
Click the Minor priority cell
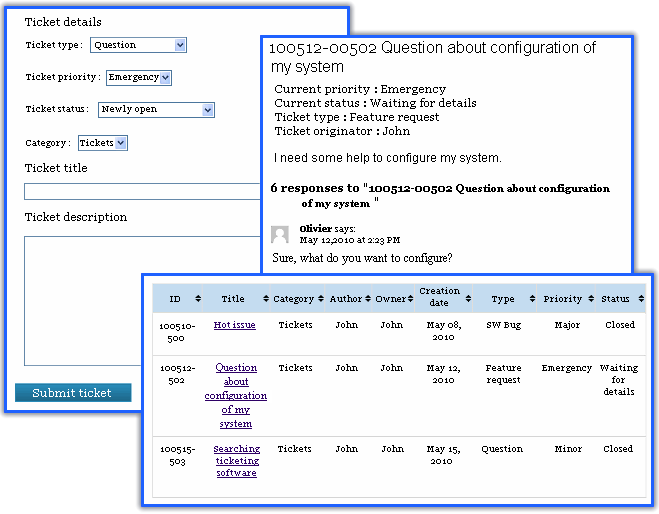pyautogui.click(x=568, y=449)
